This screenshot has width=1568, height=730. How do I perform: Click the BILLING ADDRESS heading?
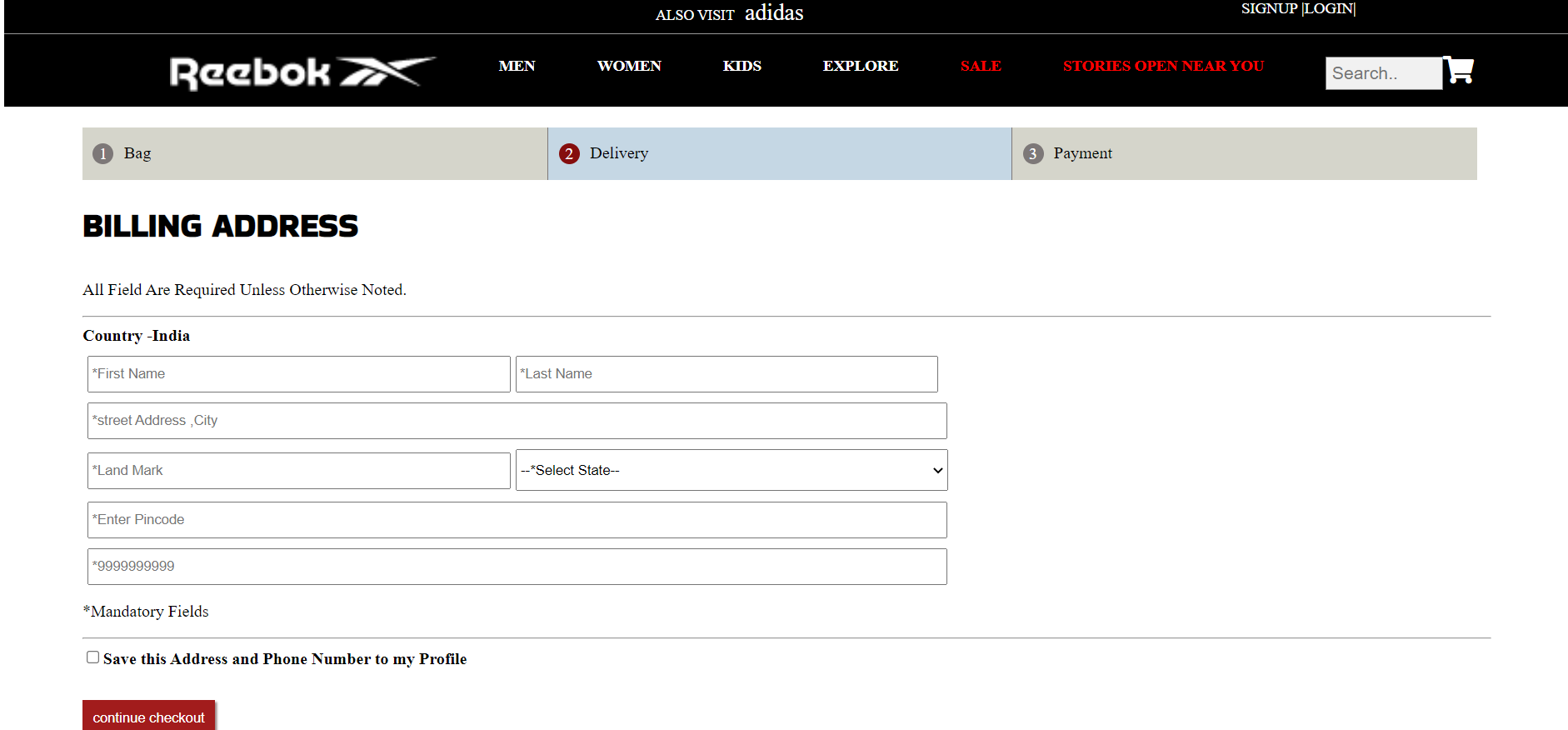click(x=220, y=226)
